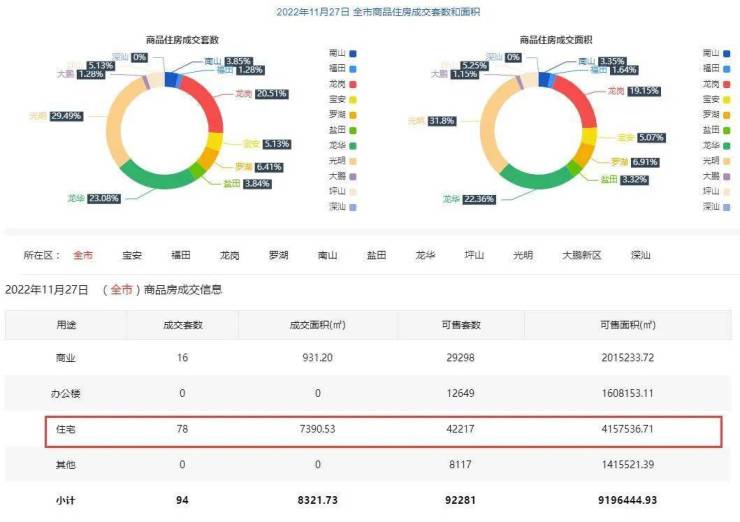Toggle 龙岗 legend swatch in right chart

tap(727, 84)
